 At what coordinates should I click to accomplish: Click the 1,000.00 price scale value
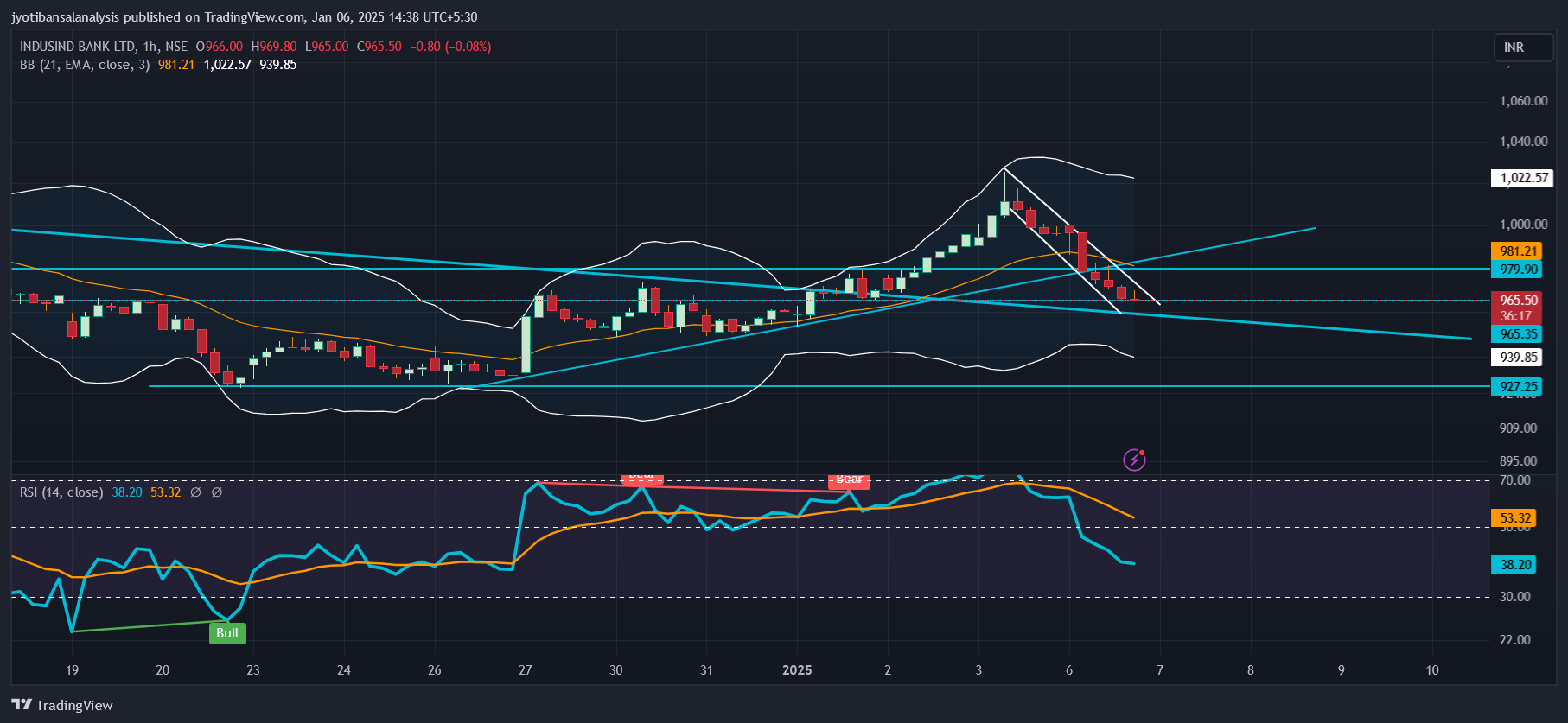(x=1523, y=225)
